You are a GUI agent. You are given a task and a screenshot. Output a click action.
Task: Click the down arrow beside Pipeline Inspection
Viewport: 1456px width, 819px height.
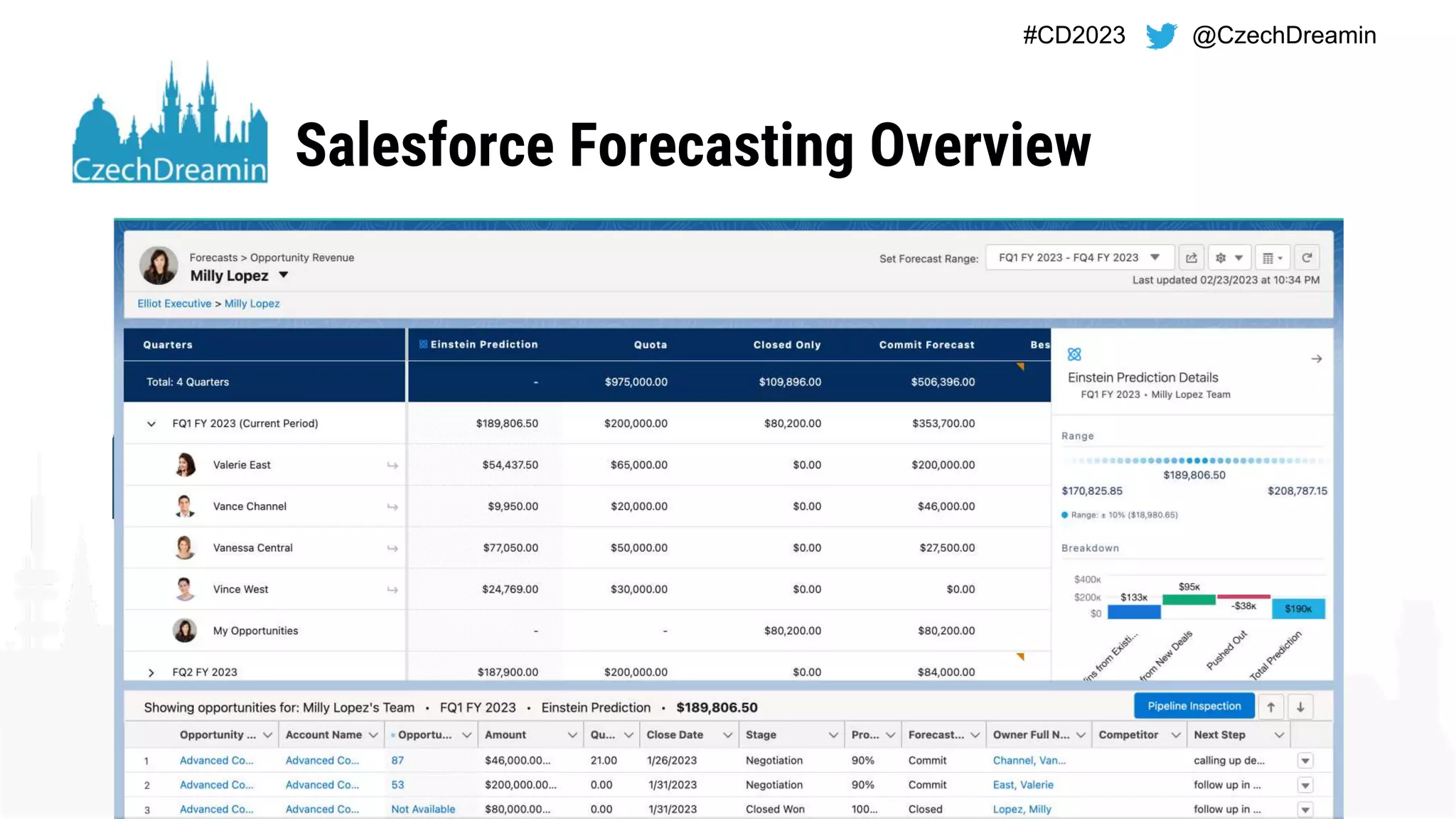(1300, 707)
